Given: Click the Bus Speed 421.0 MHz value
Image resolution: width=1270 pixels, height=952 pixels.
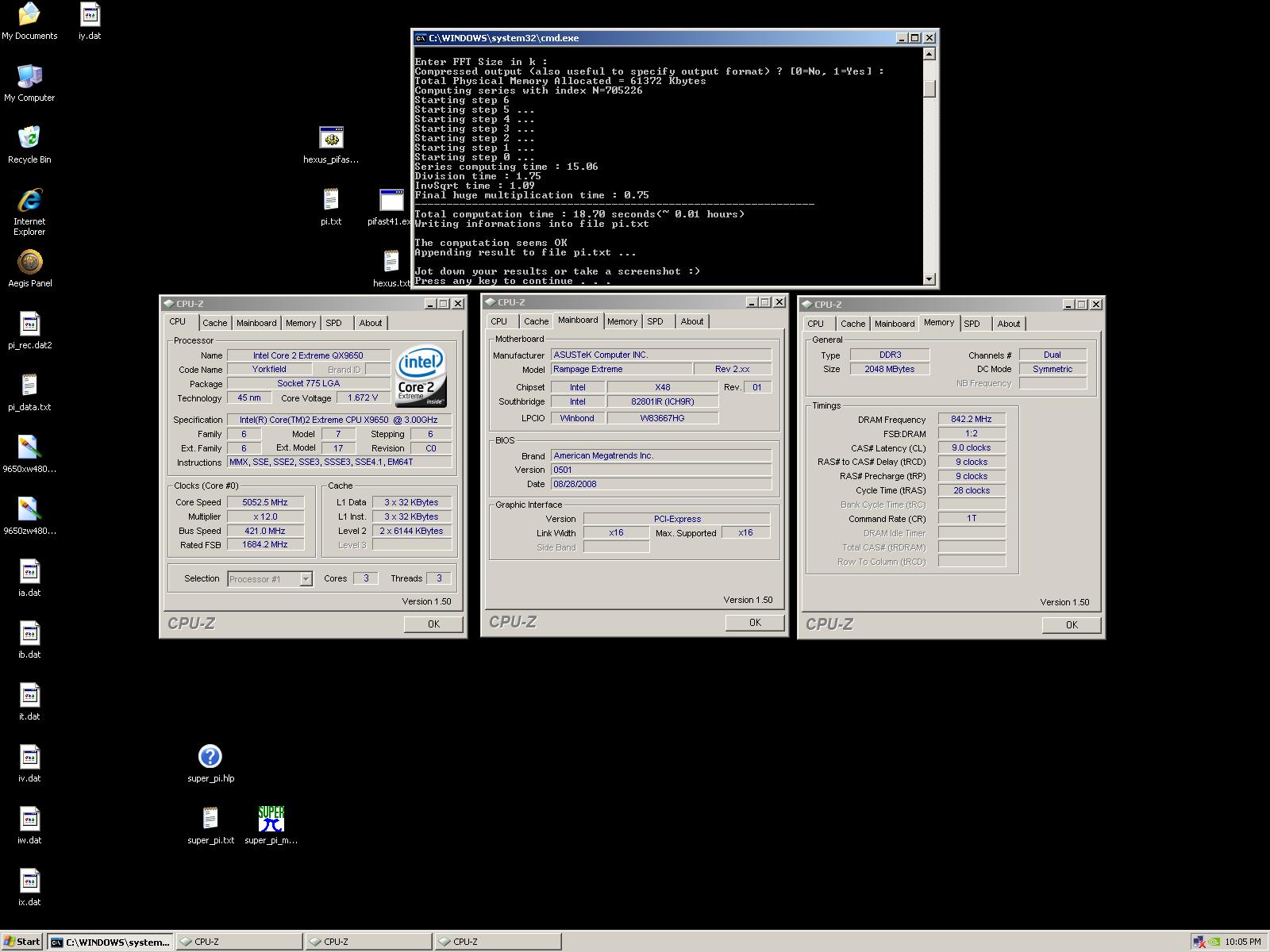Looking at the screenshot, I should [x=265, y=531].
